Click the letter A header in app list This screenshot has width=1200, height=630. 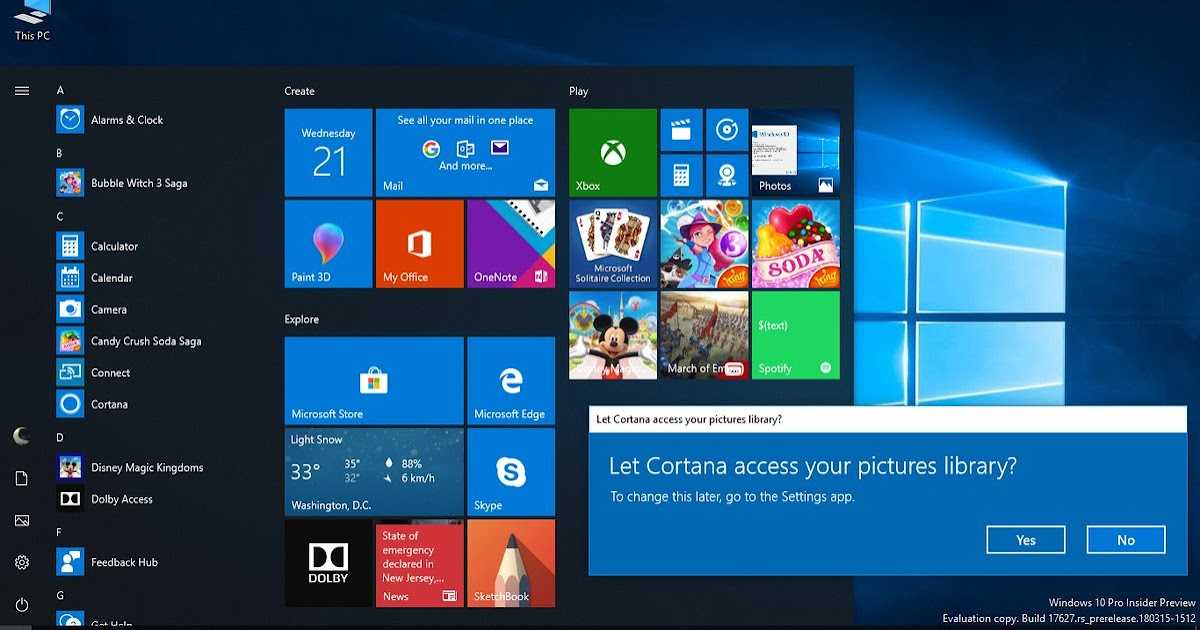click(x=60, y=90)
